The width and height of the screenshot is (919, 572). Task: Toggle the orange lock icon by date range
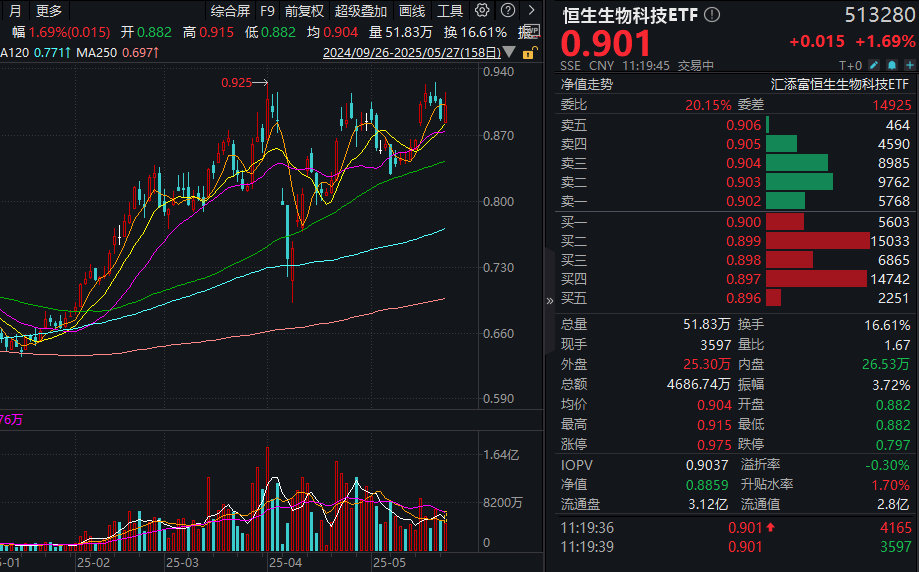[x=526, y=53]
